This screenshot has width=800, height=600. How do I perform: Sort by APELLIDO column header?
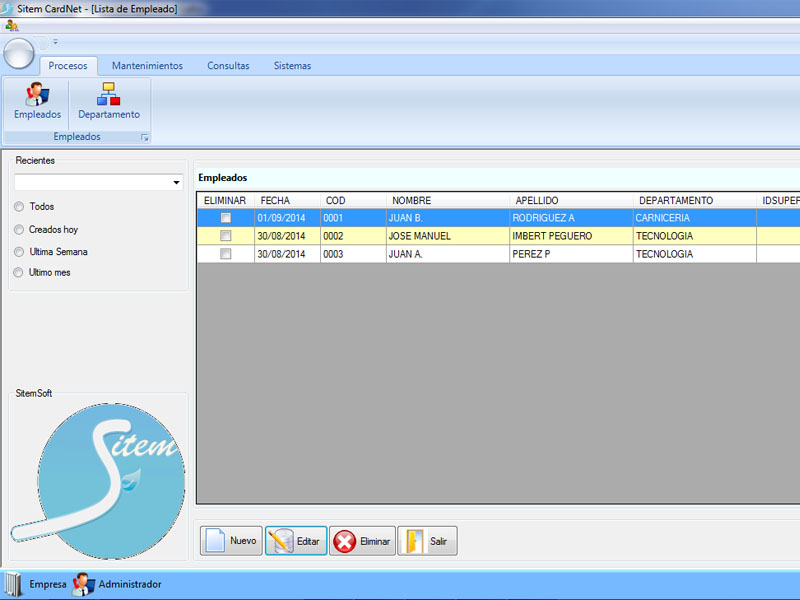[x=571, y=201]
